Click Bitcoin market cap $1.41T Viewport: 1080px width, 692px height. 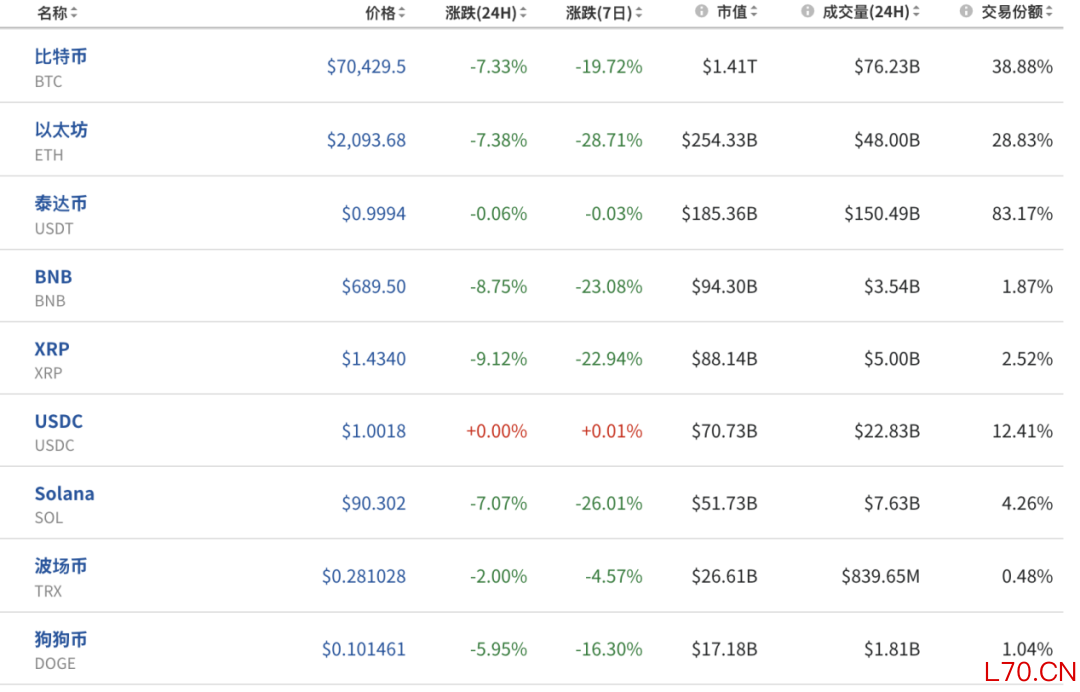click(x=729, y=67)
